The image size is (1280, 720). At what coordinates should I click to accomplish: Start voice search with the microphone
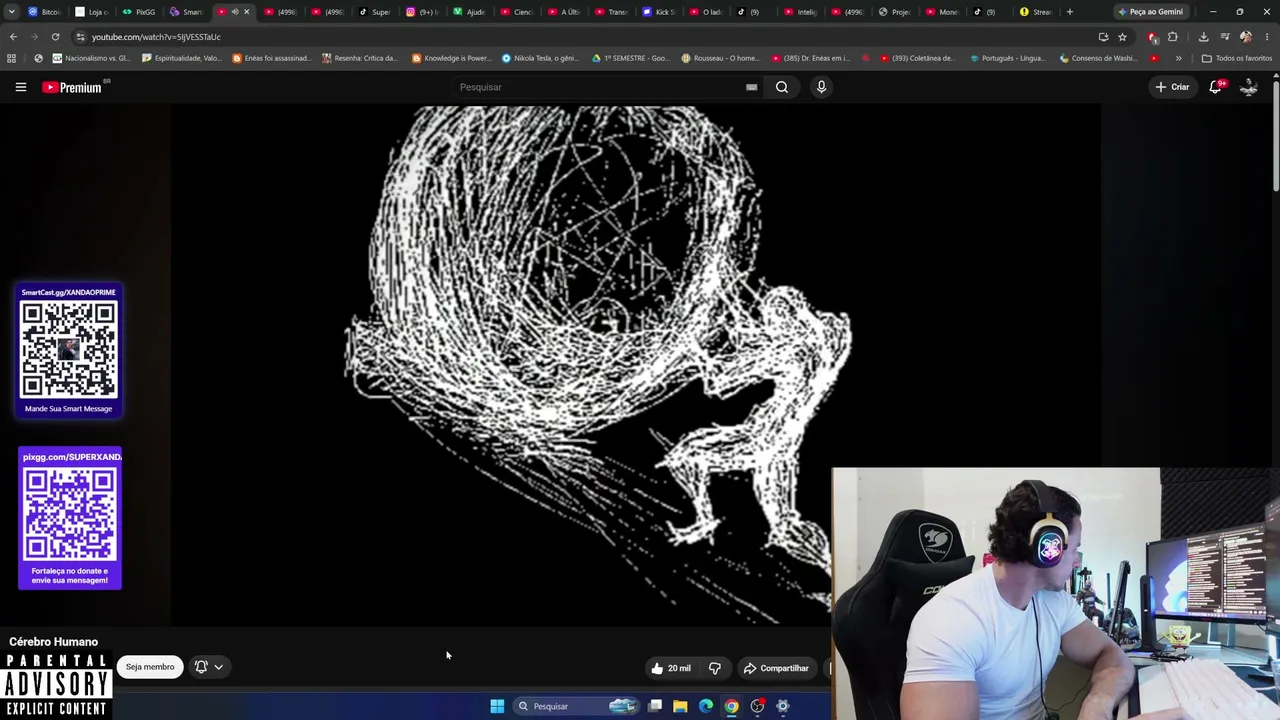point(821,87)
